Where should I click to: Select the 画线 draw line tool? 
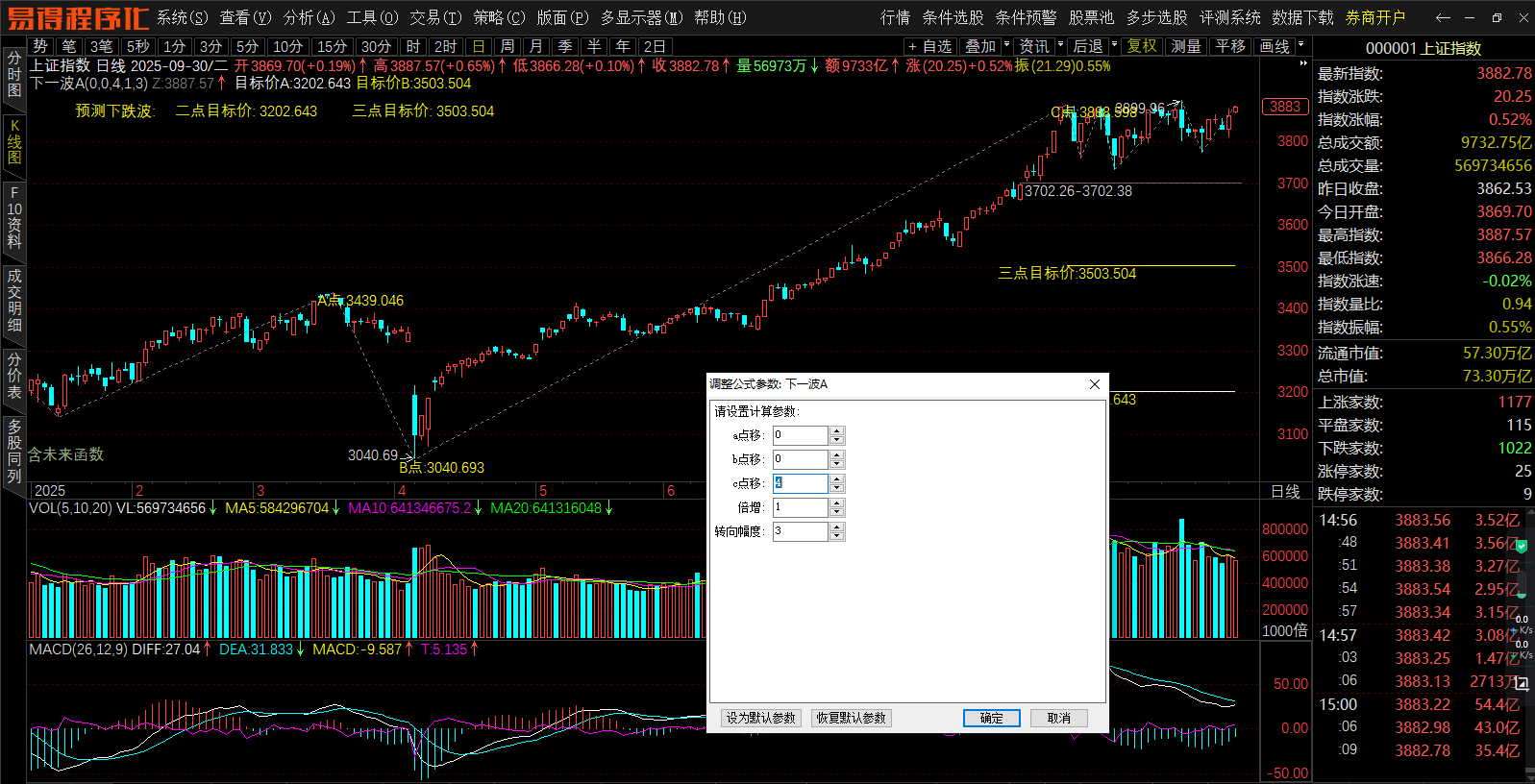click(x=1275, y=46)
